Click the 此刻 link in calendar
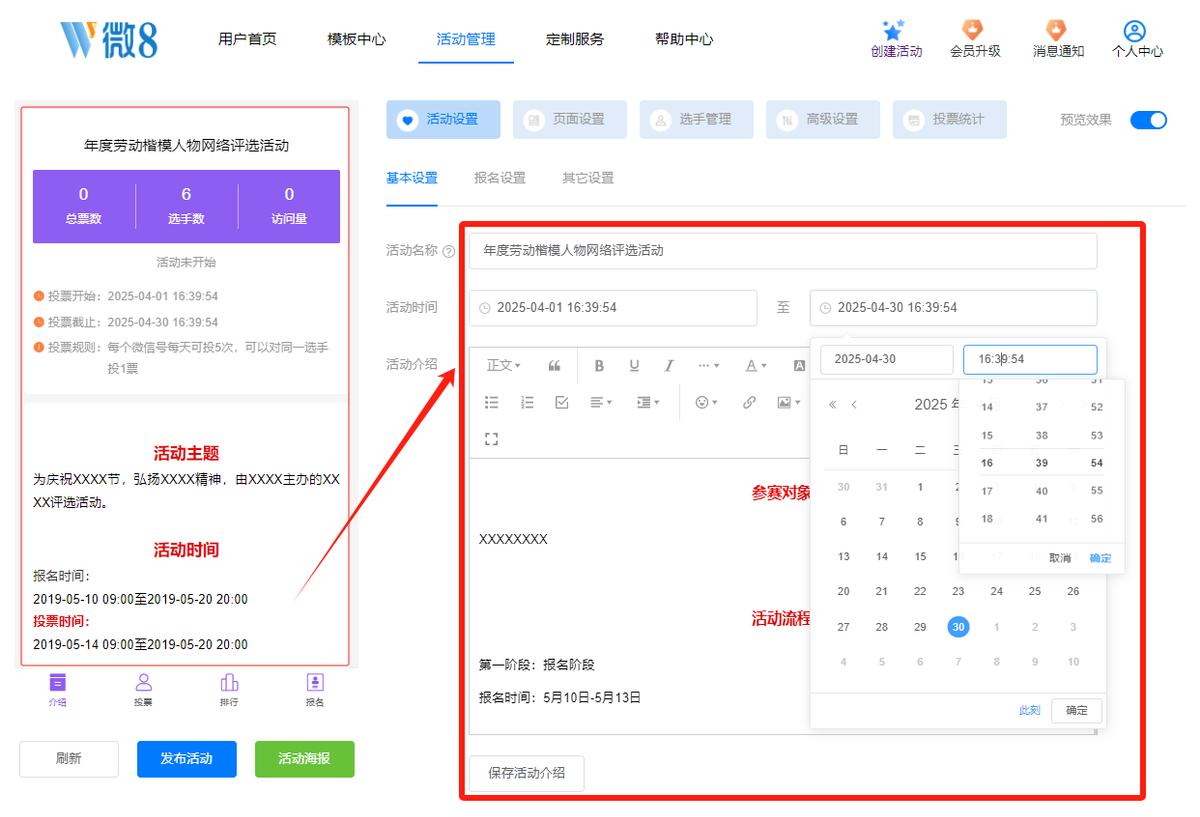 pos(1029,710)
